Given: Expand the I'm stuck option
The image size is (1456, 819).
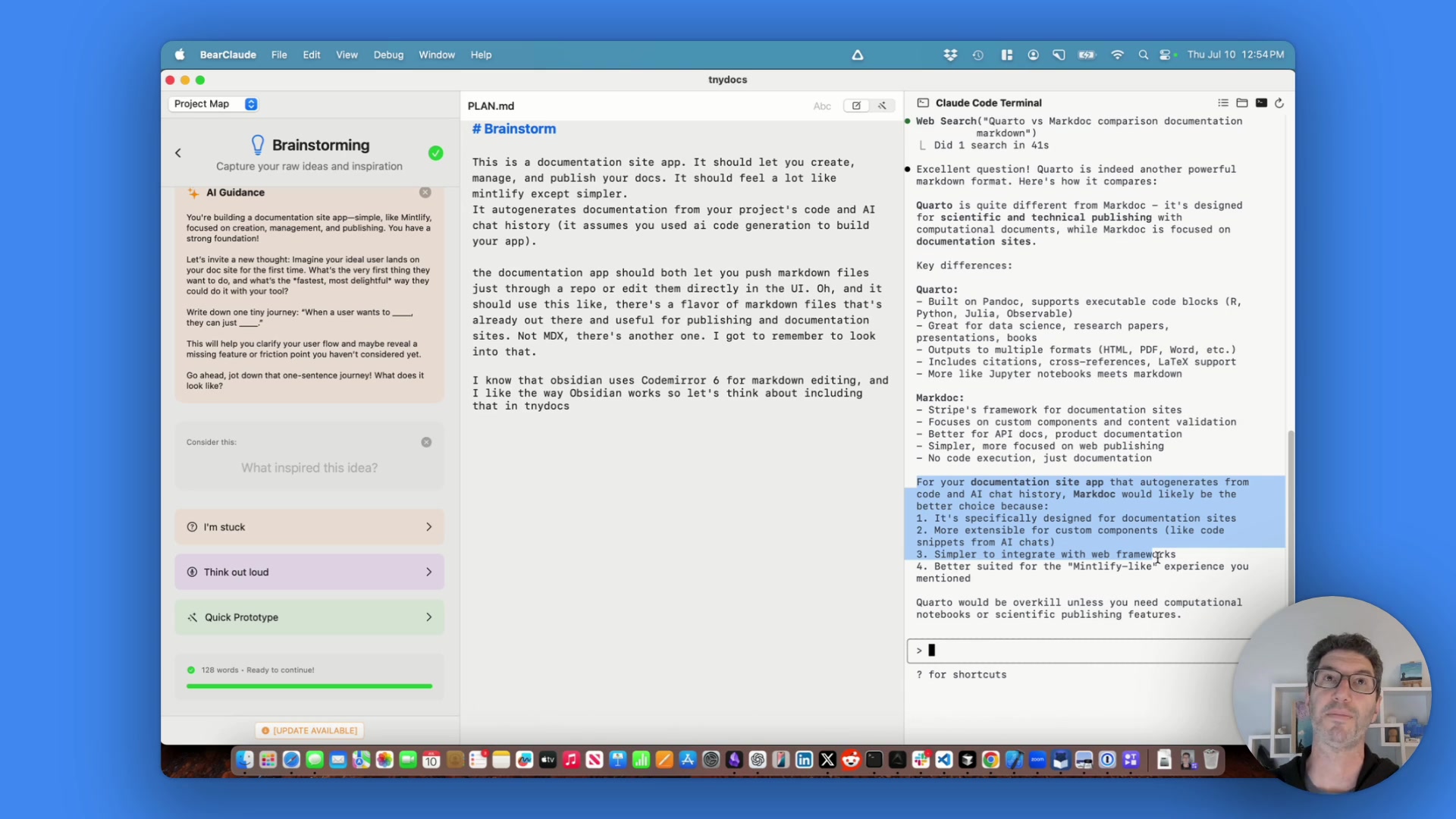Looking at the screenshot, I should coord(309,527).
